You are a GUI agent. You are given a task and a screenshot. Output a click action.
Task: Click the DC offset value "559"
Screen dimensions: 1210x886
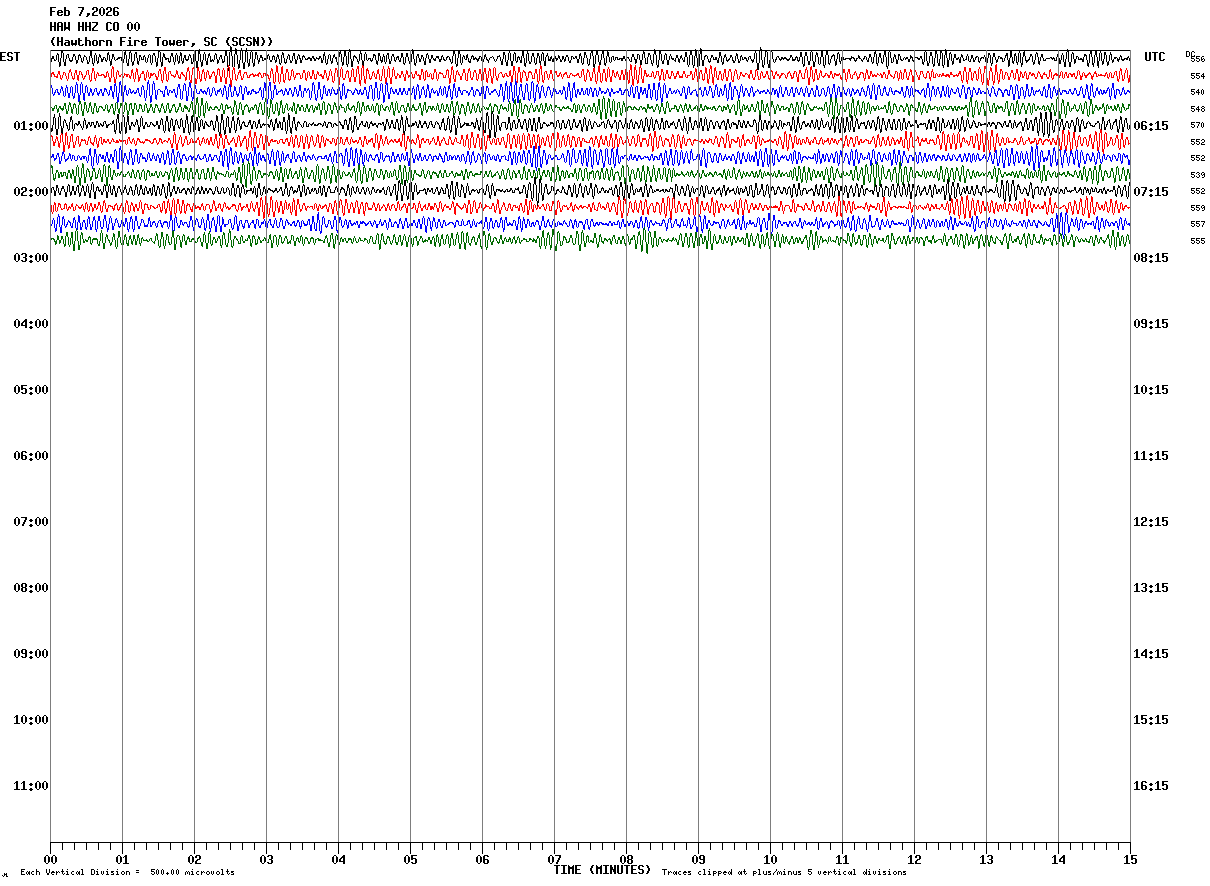[x=1197, y=208]
